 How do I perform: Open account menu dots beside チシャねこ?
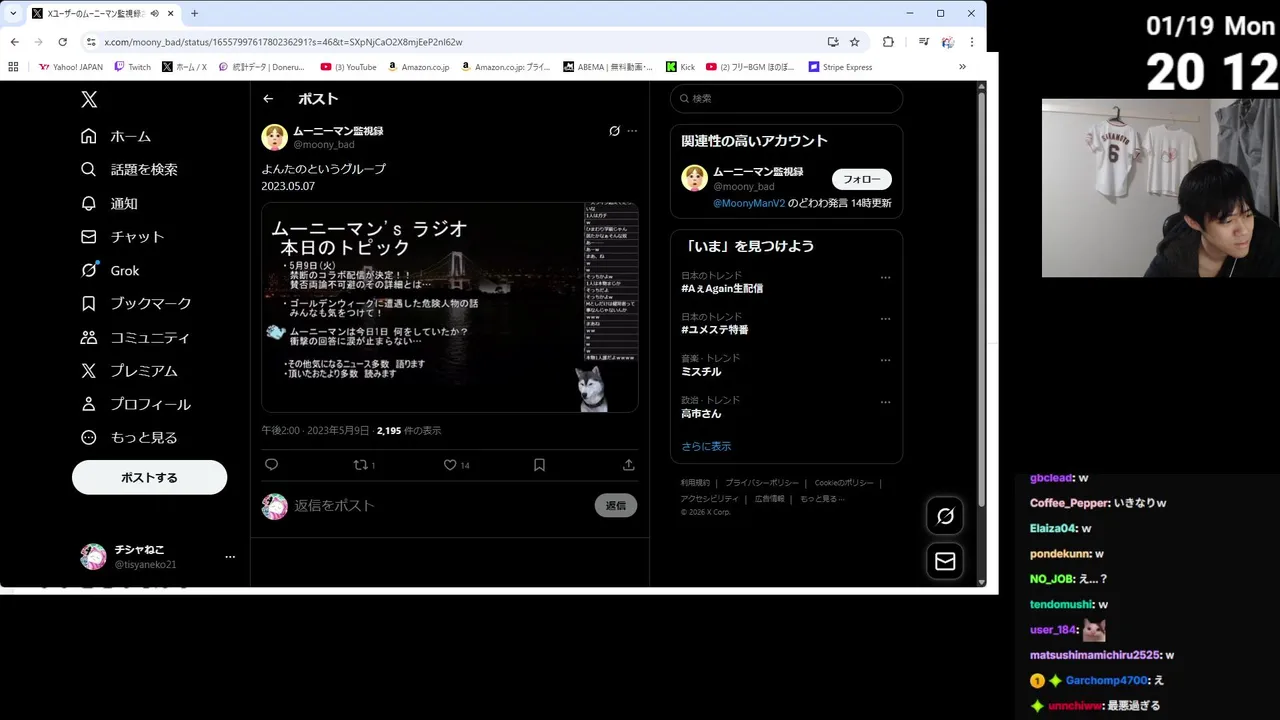tap(230, 557)
